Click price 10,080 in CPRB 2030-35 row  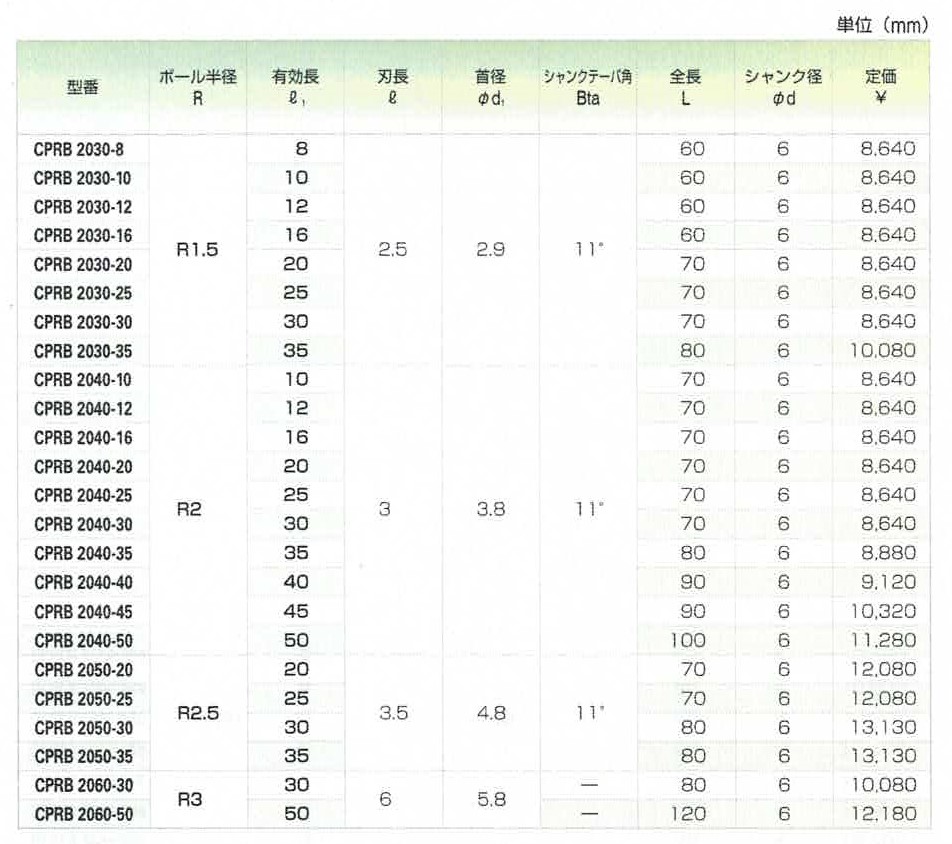pyautogui.click(x=883, y=351)
